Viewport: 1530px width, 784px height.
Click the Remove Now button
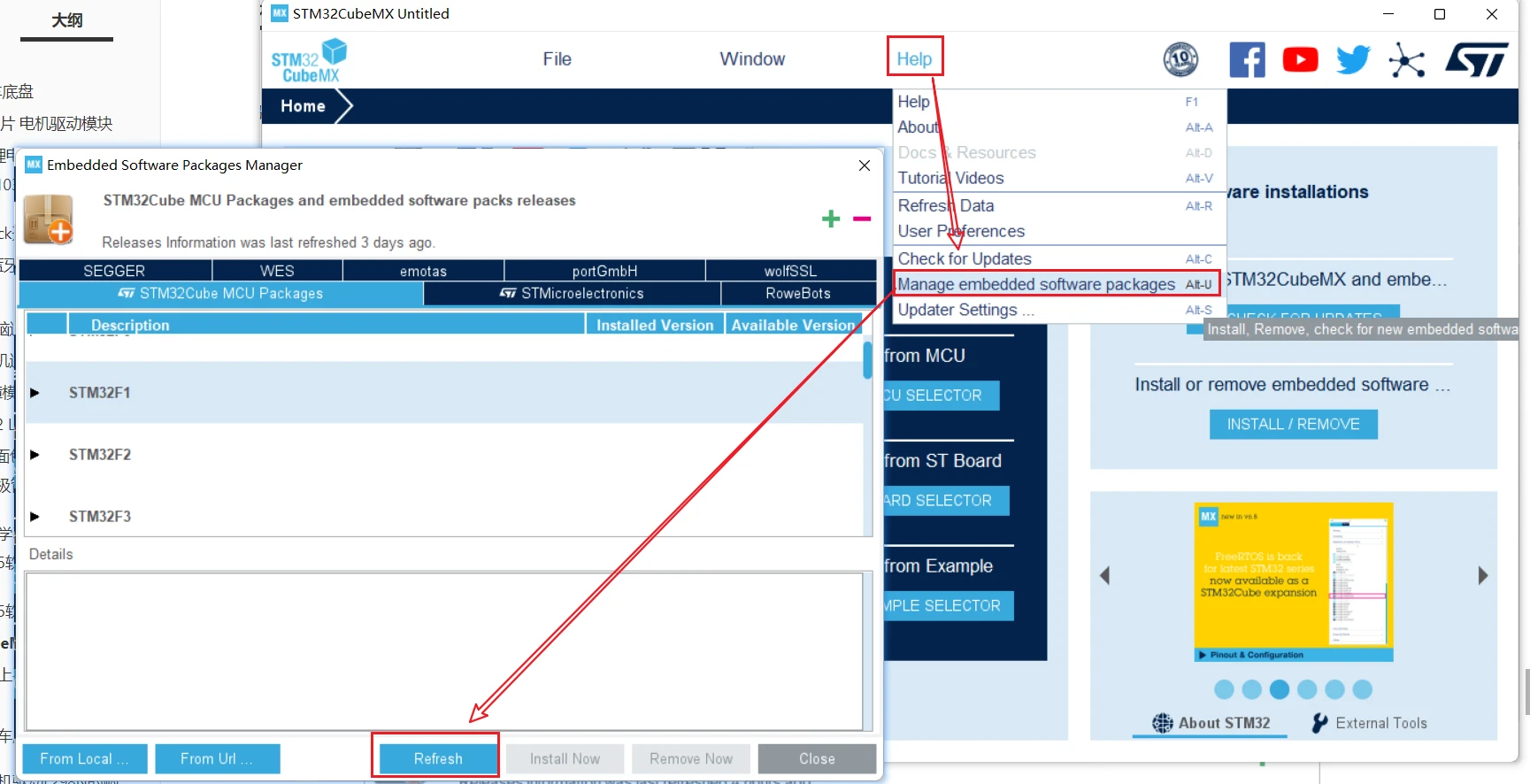691,759
